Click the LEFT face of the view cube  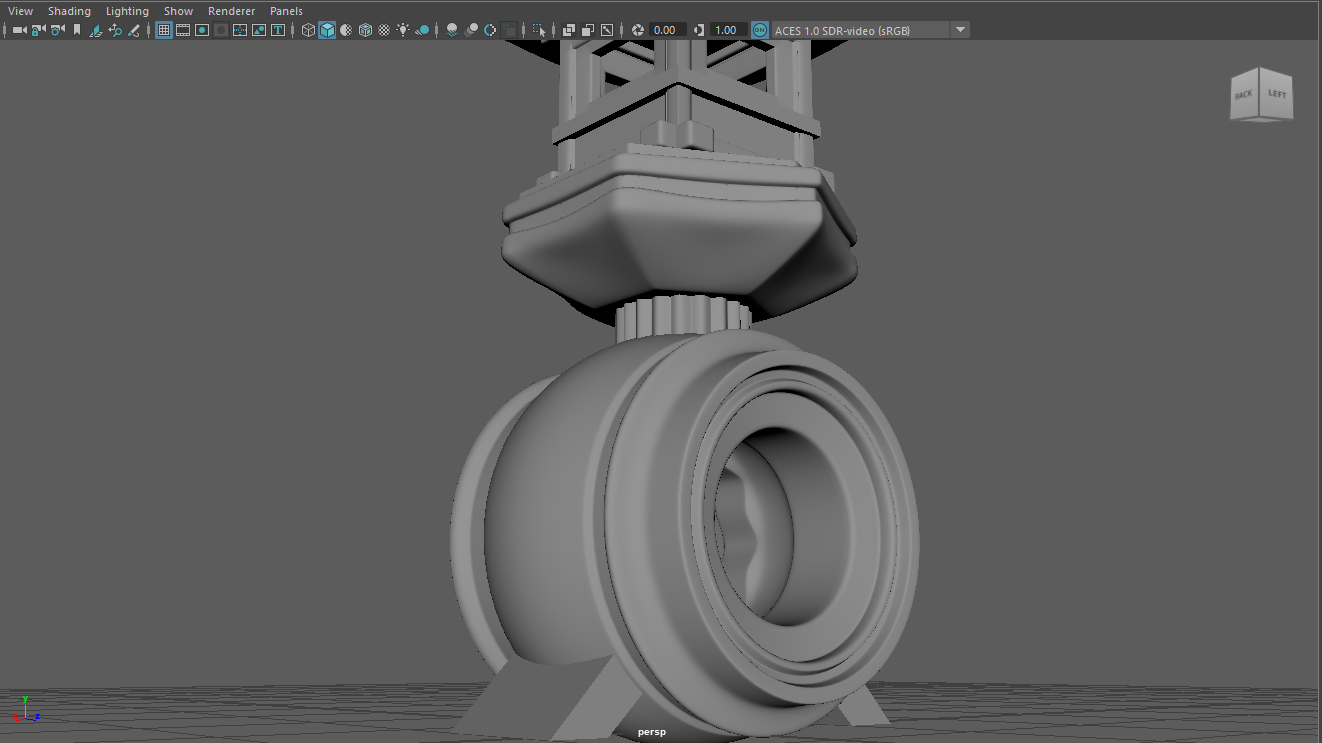point(1277,94)
